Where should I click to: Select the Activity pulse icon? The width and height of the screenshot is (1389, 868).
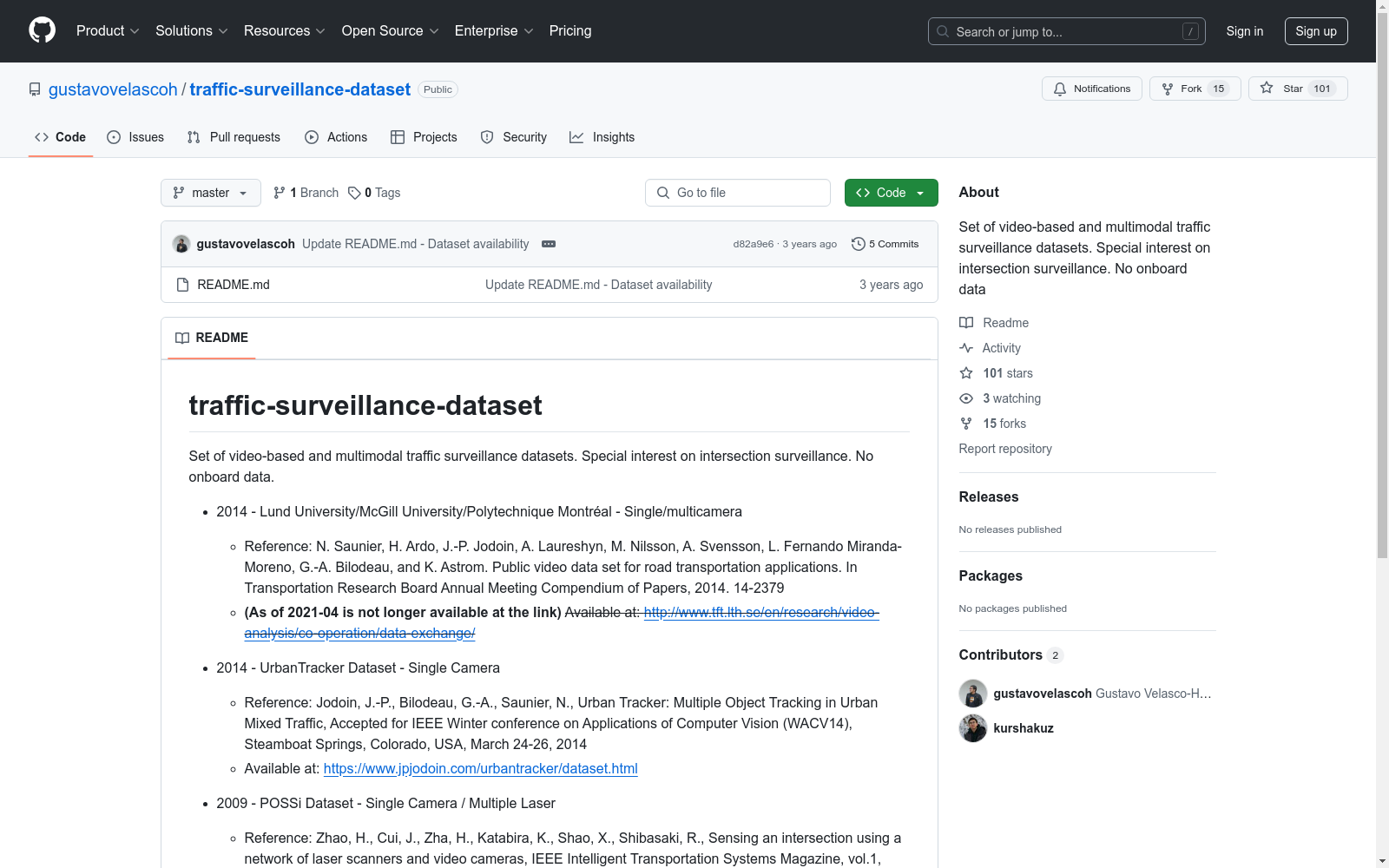(x=966, y=348)
